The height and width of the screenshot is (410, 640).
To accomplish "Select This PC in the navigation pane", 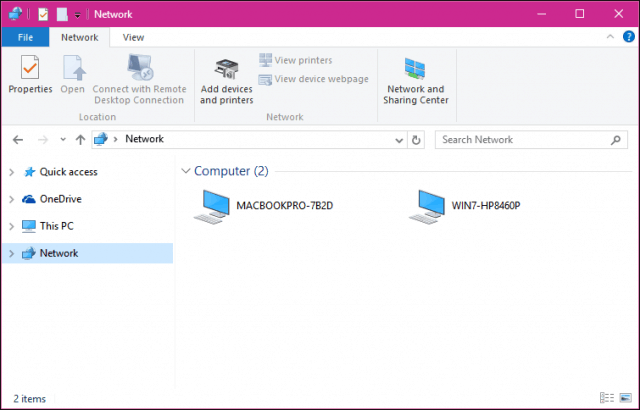I will (x=57, y=226).
